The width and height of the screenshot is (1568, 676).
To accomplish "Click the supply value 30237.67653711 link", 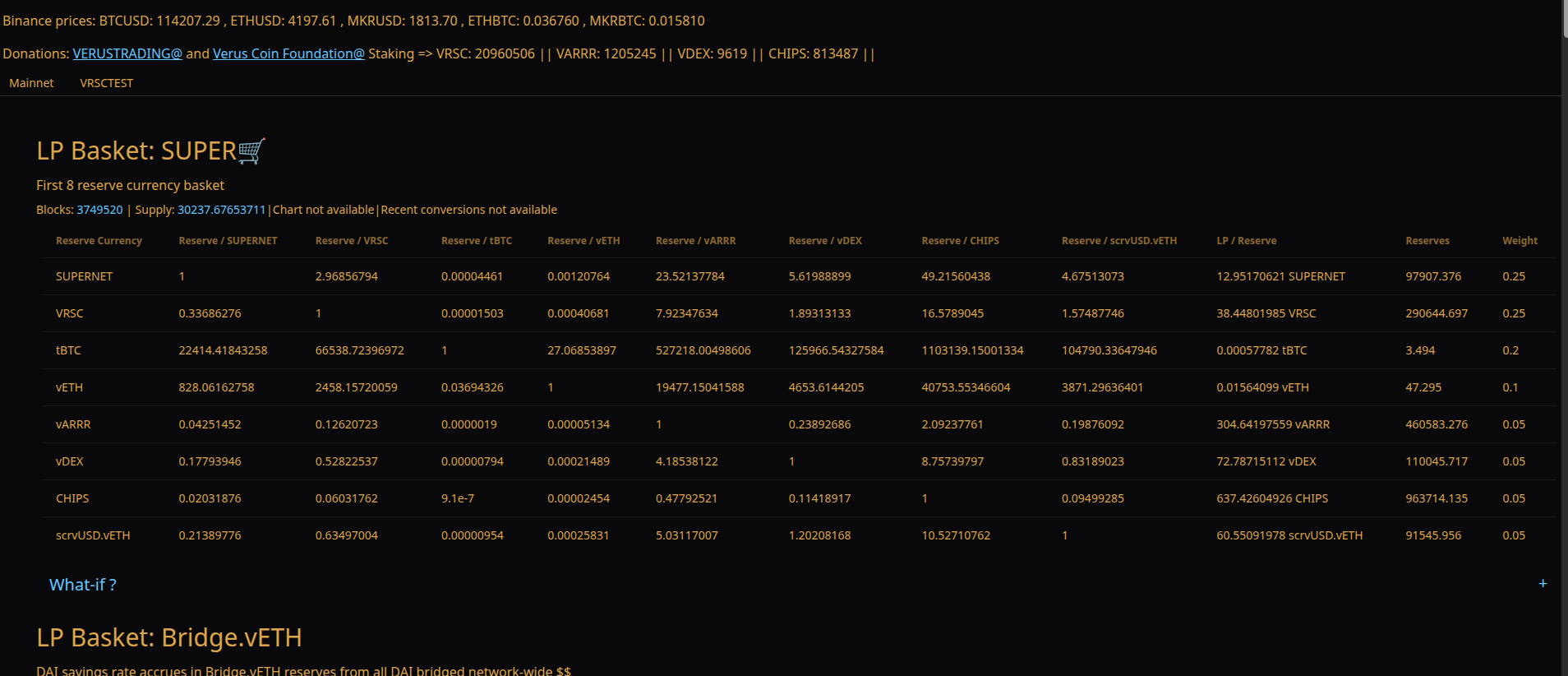I will (x=221, y=210).
